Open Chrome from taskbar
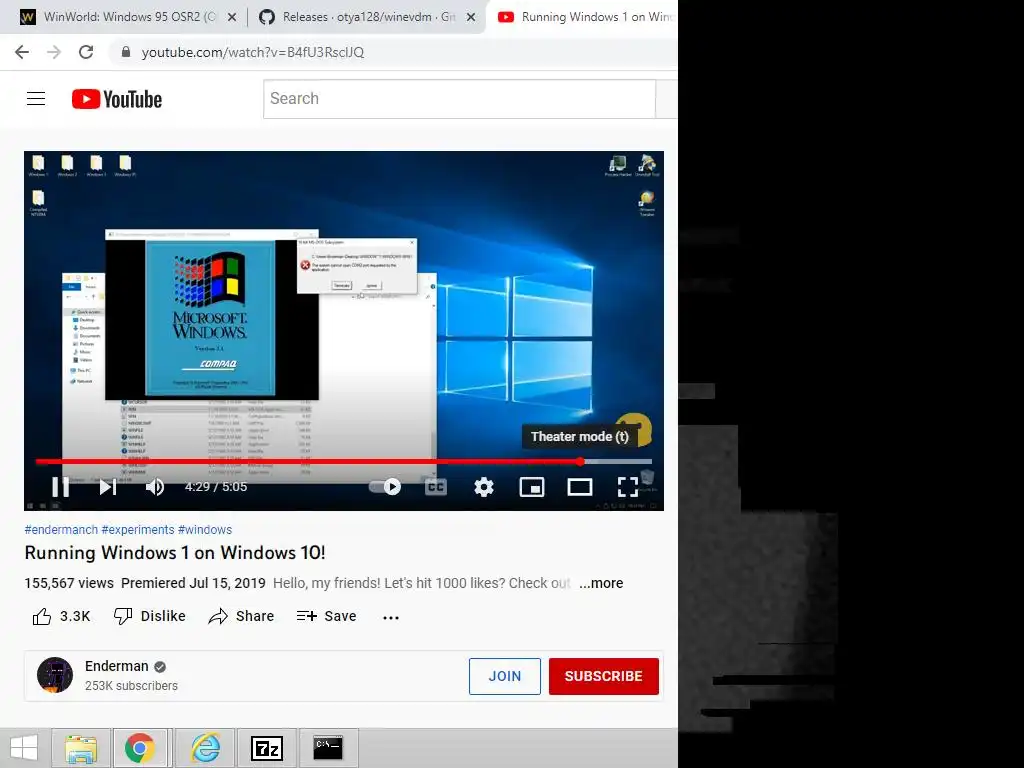Screen dimensions: 1024x768 pos(140,748)
